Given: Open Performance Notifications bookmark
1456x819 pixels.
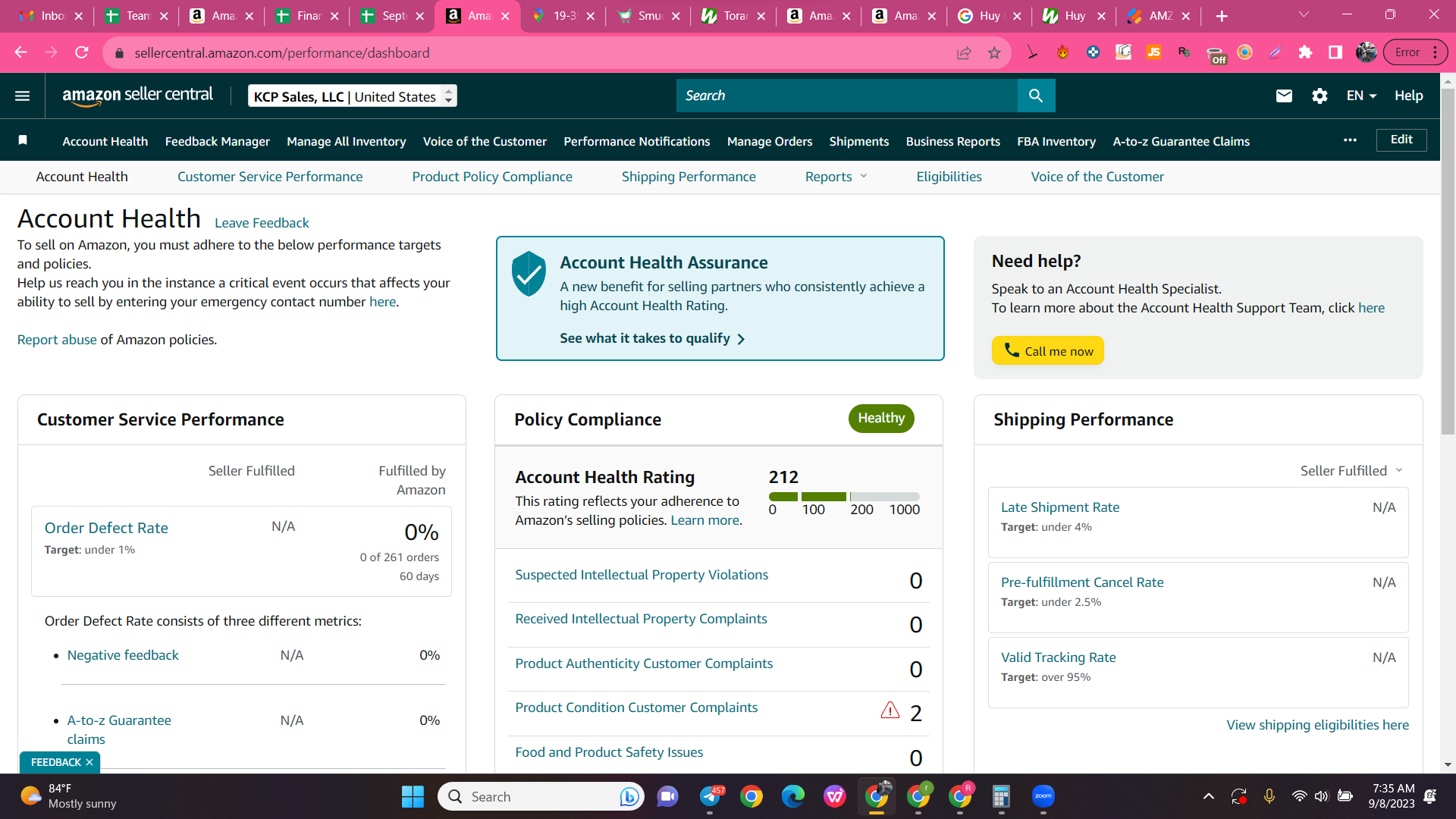Looking at the screenshot, I should tap(637, 141).
